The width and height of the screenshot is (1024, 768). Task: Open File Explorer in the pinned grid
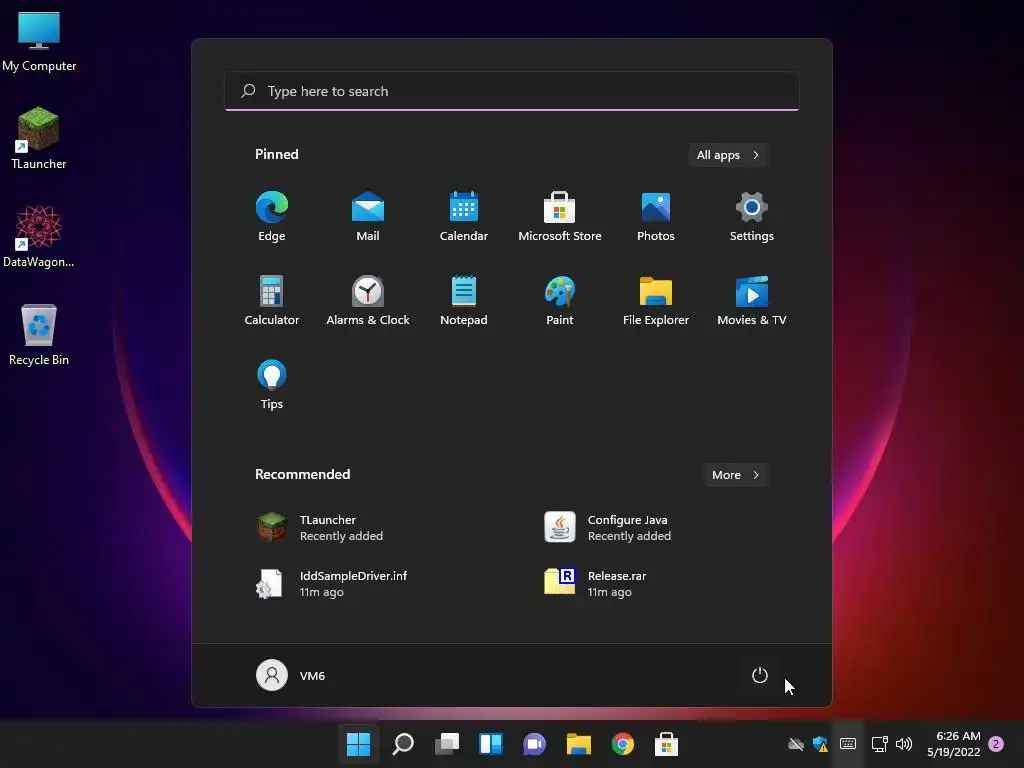click(656, 300)
